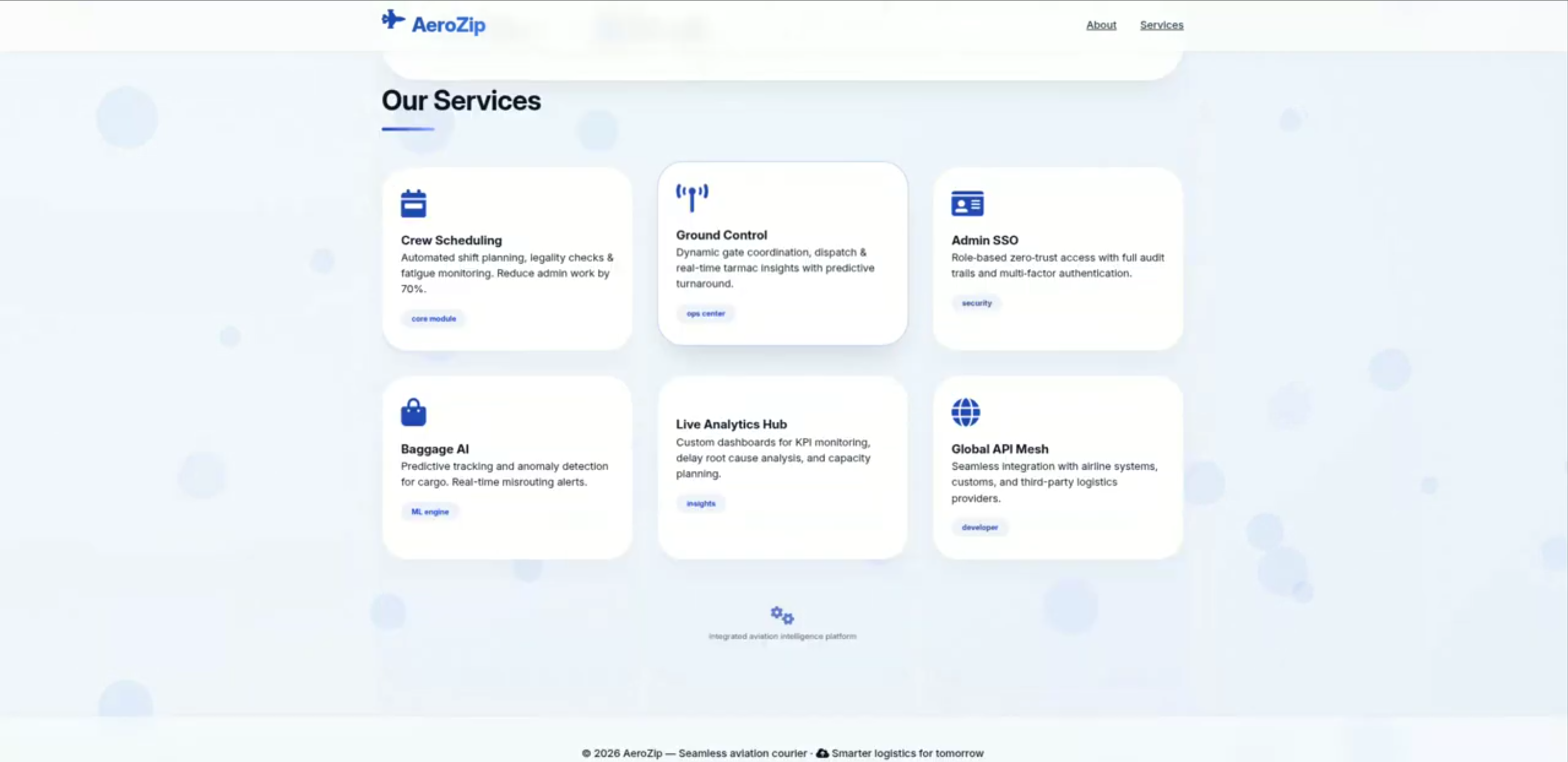Select the Ground Control card title

[x=721, y=234]
